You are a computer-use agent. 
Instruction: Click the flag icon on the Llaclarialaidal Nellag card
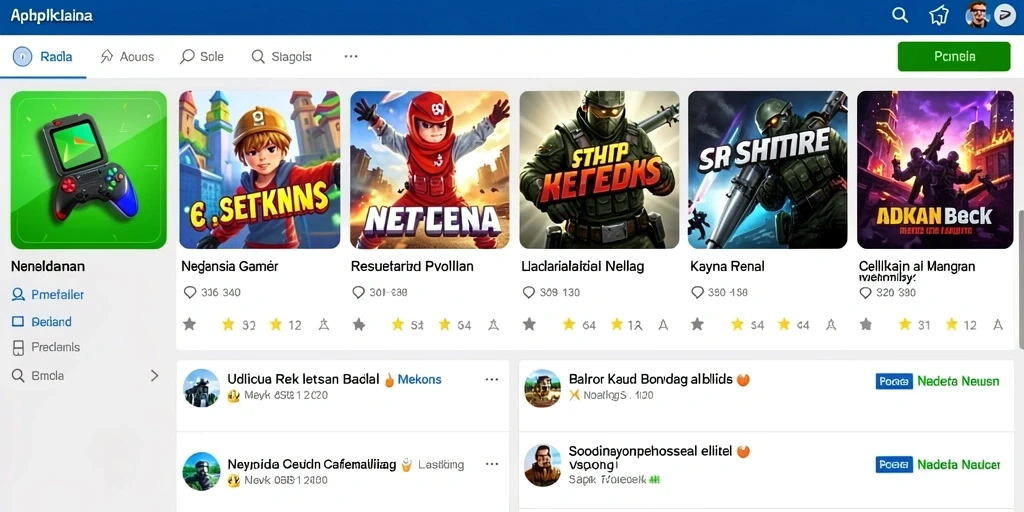coord(663,324)
